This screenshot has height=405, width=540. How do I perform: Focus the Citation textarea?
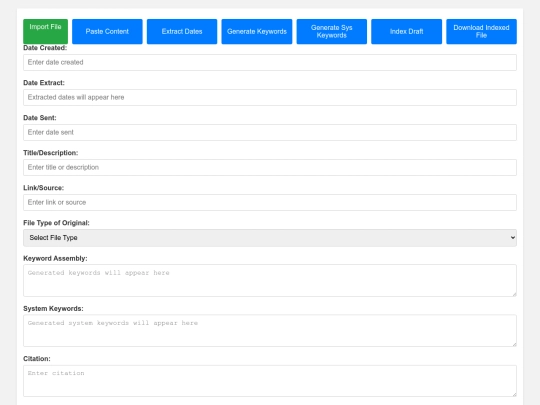[270, 381]
